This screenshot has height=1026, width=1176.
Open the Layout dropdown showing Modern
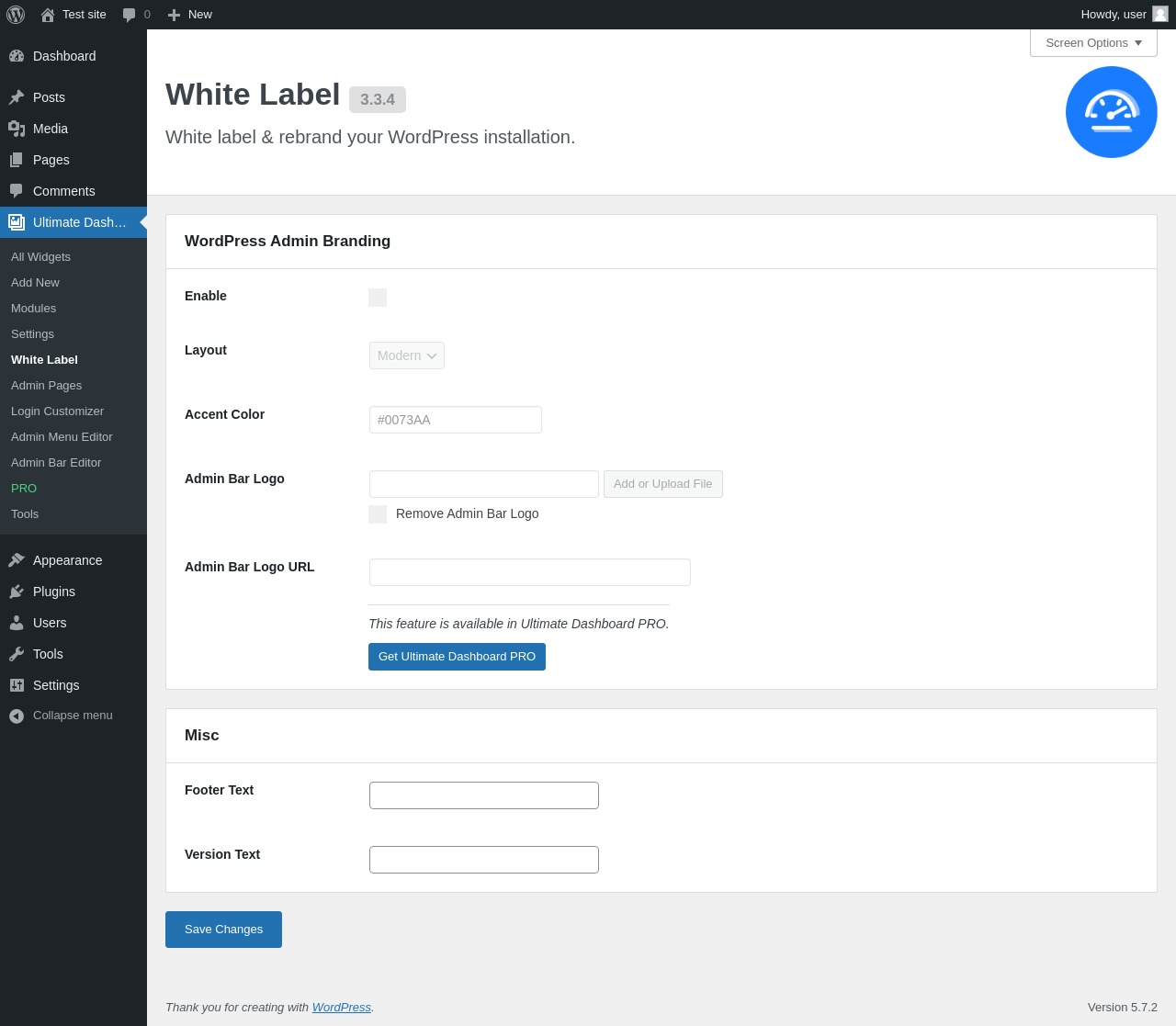pyautogui.click(x=407, y=355)
